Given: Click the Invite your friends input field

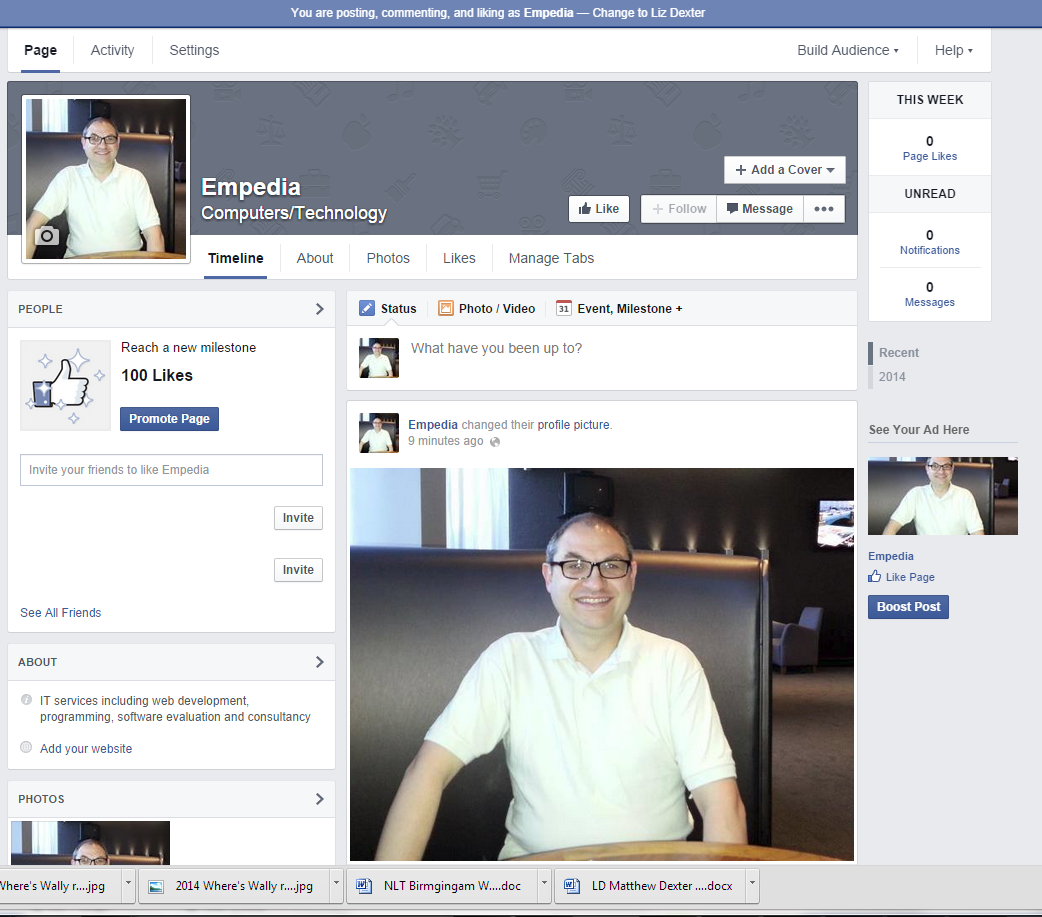Looking at the screenshot, I should point(171,470).
